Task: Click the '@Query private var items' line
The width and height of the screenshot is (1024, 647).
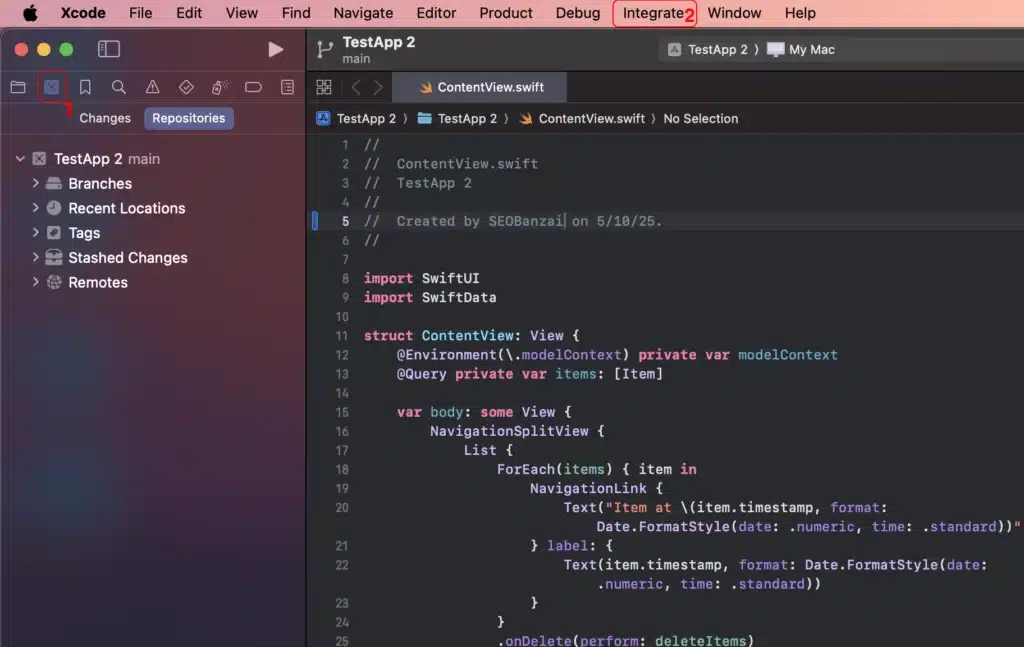Action: (x=530, y=374)
